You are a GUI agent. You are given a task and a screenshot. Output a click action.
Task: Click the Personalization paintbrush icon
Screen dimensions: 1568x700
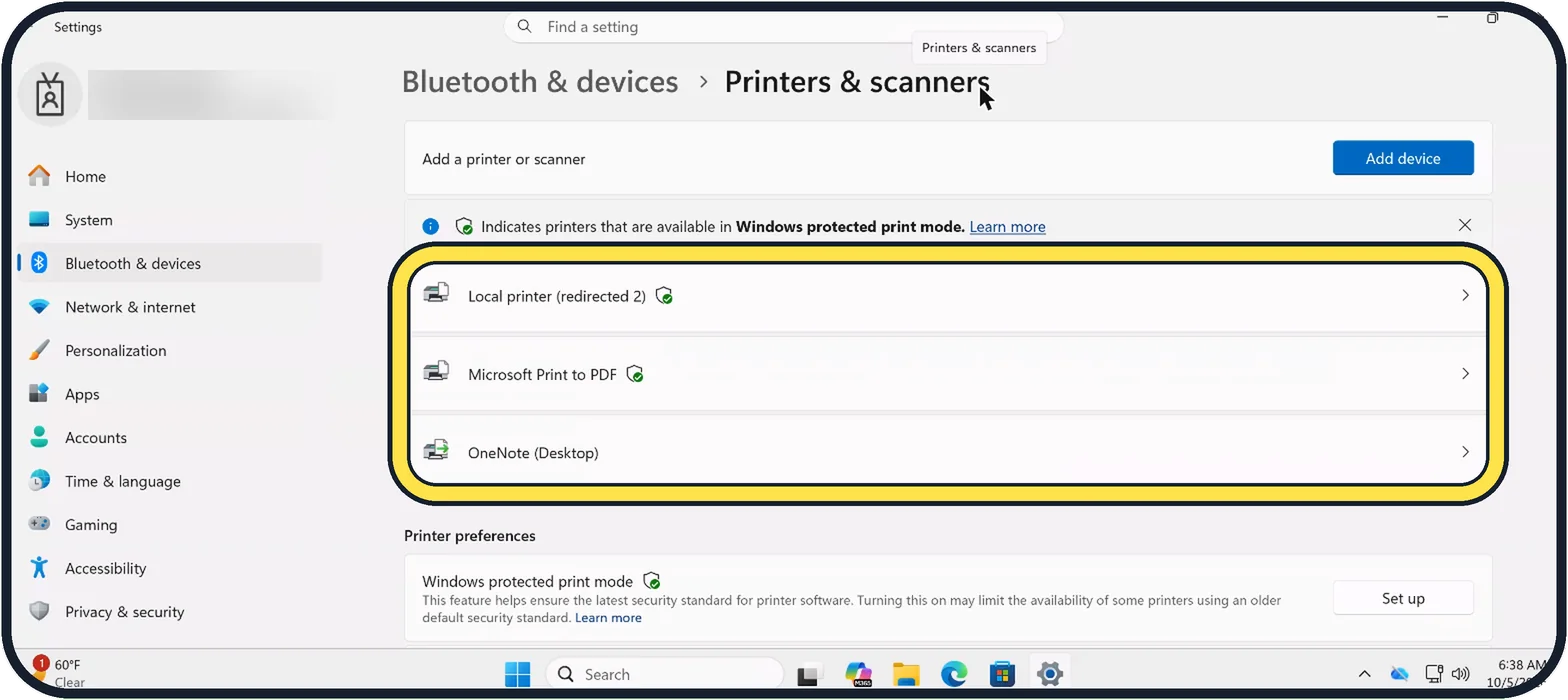click(39, 350)
